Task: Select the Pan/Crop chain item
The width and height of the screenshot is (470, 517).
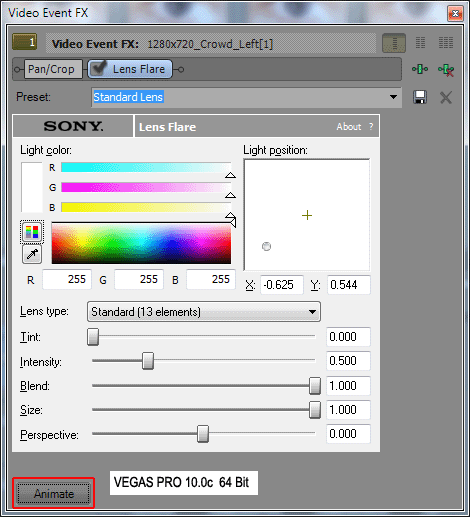Action: [53, 69]
